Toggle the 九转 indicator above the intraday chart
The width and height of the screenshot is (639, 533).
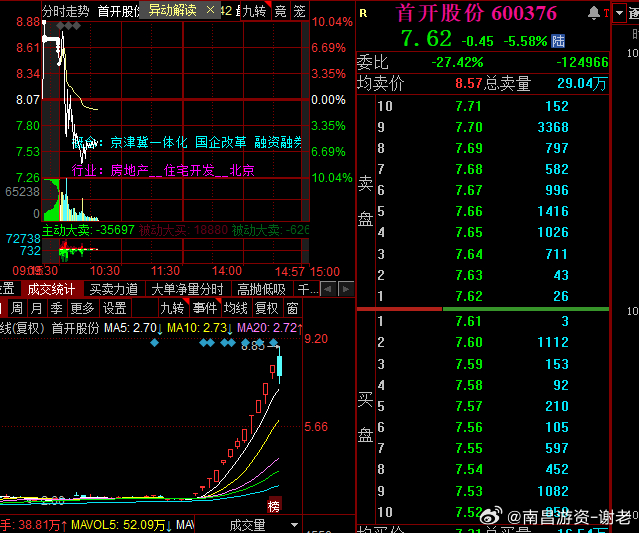(x=255, y=11)
